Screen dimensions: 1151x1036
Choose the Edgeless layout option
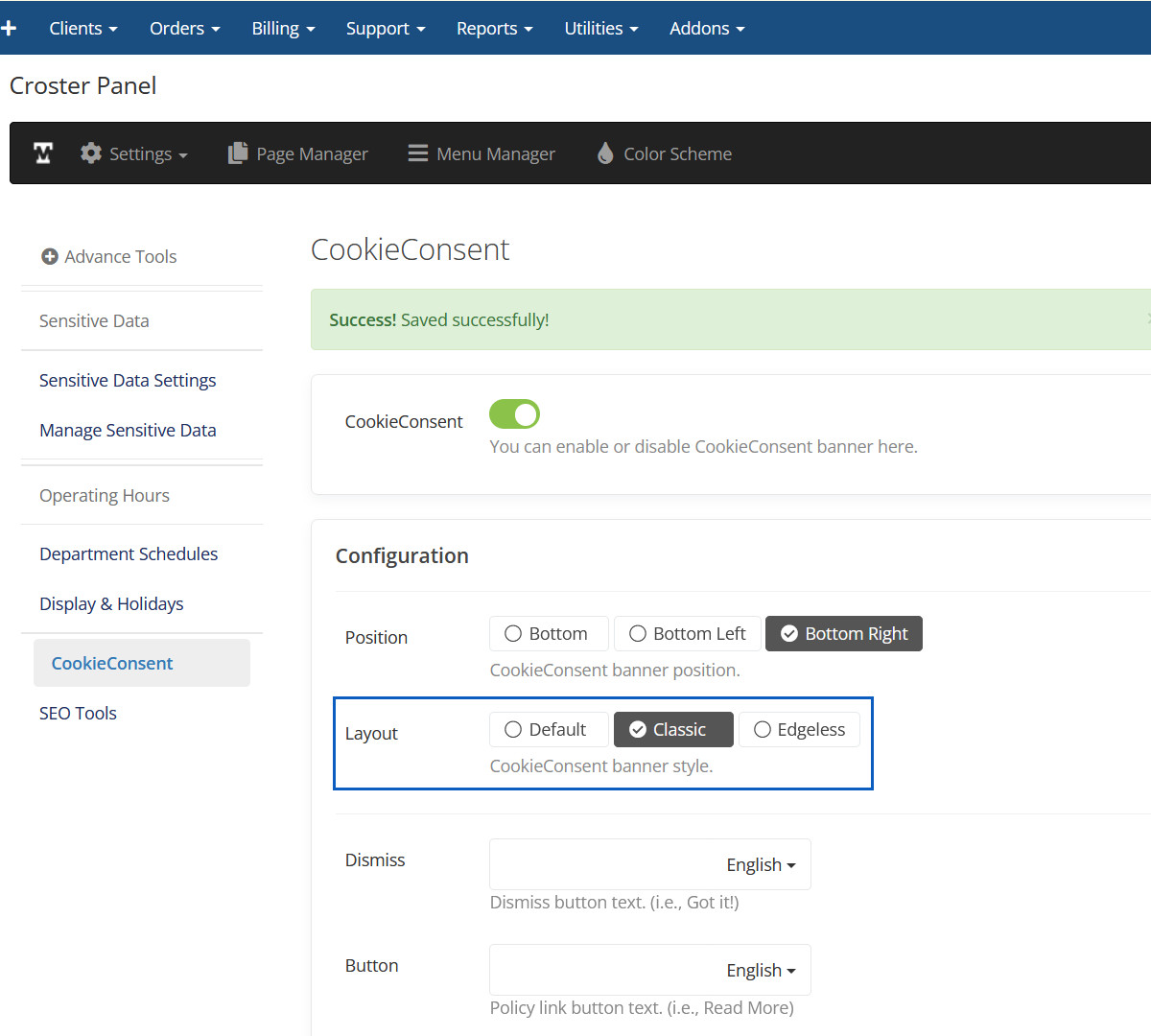coord(799,730)
